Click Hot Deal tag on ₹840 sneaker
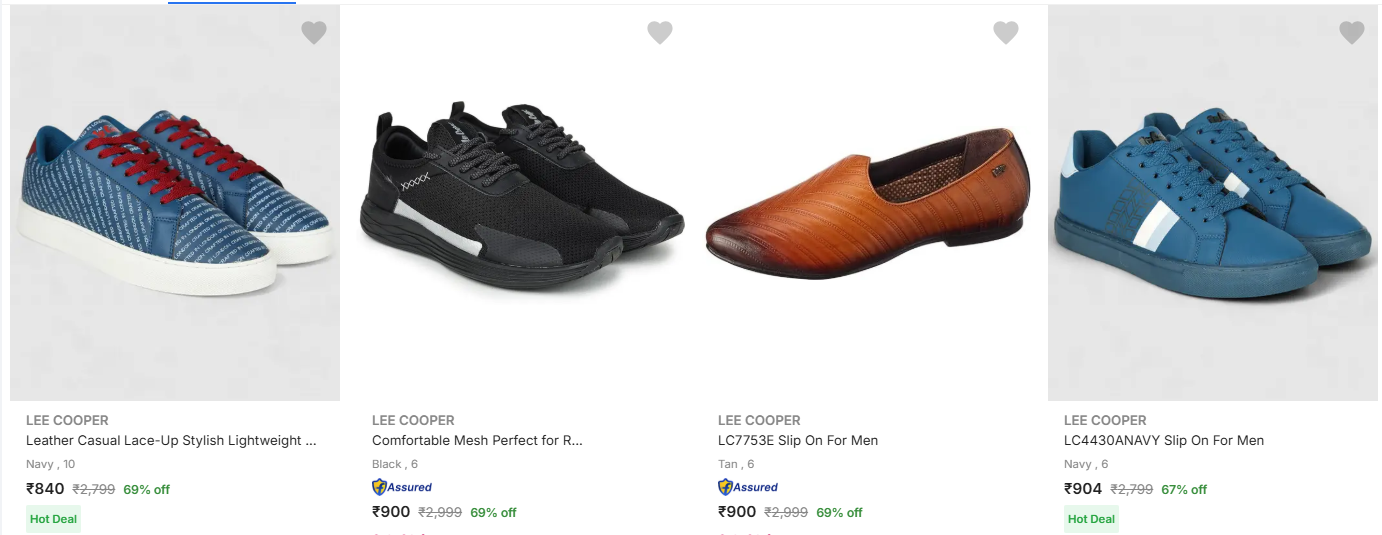This screenshot has width=1382, height=535. tap(54, 519)
